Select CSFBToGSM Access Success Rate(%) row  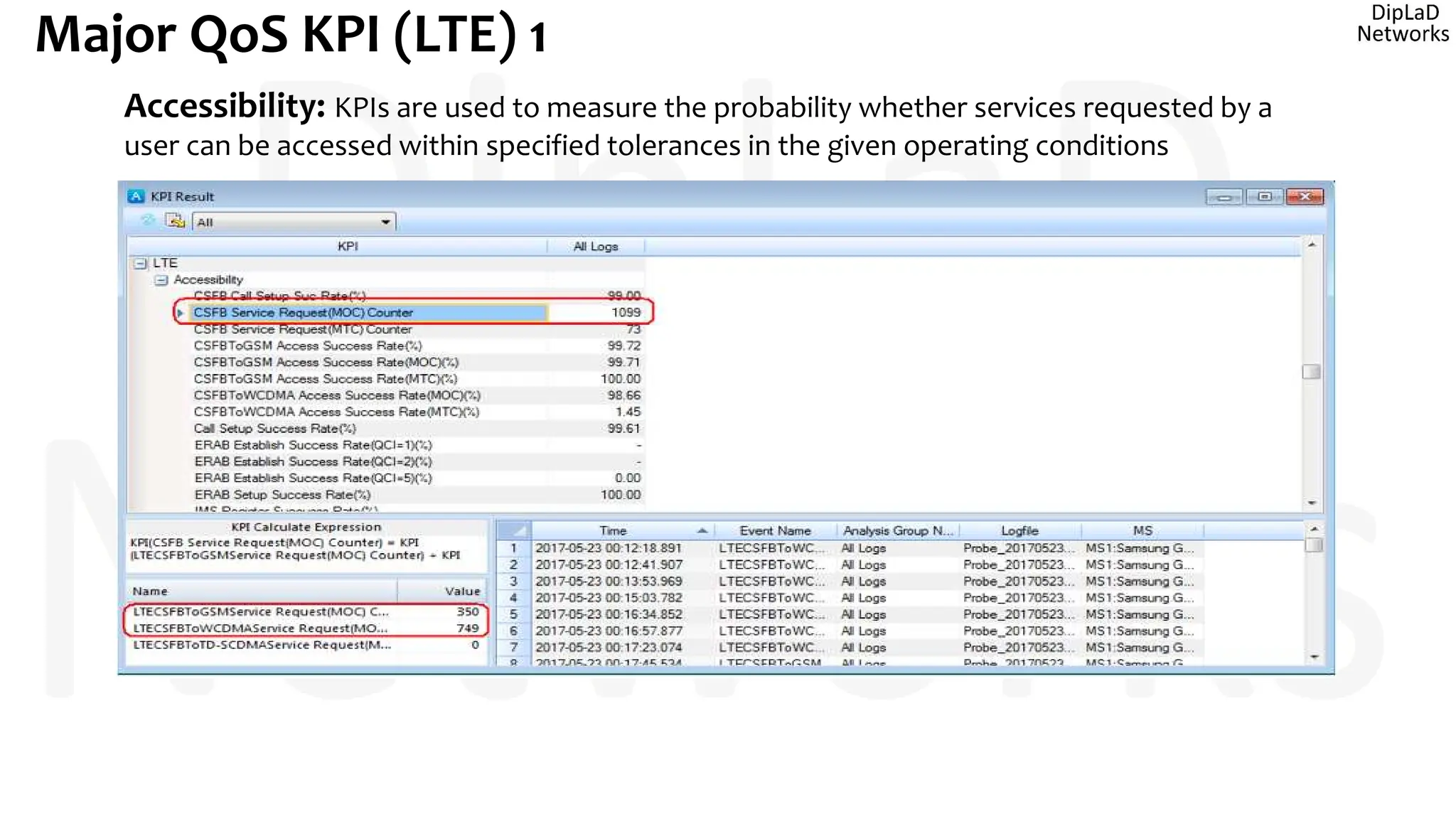click(417, 346)
